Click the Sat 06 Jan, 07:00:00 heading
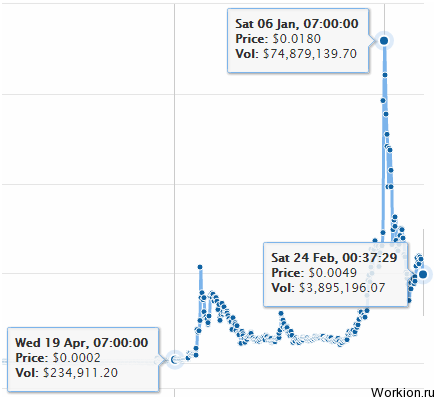The height and width of the screenshot is (399, 436). pos(297,24)
